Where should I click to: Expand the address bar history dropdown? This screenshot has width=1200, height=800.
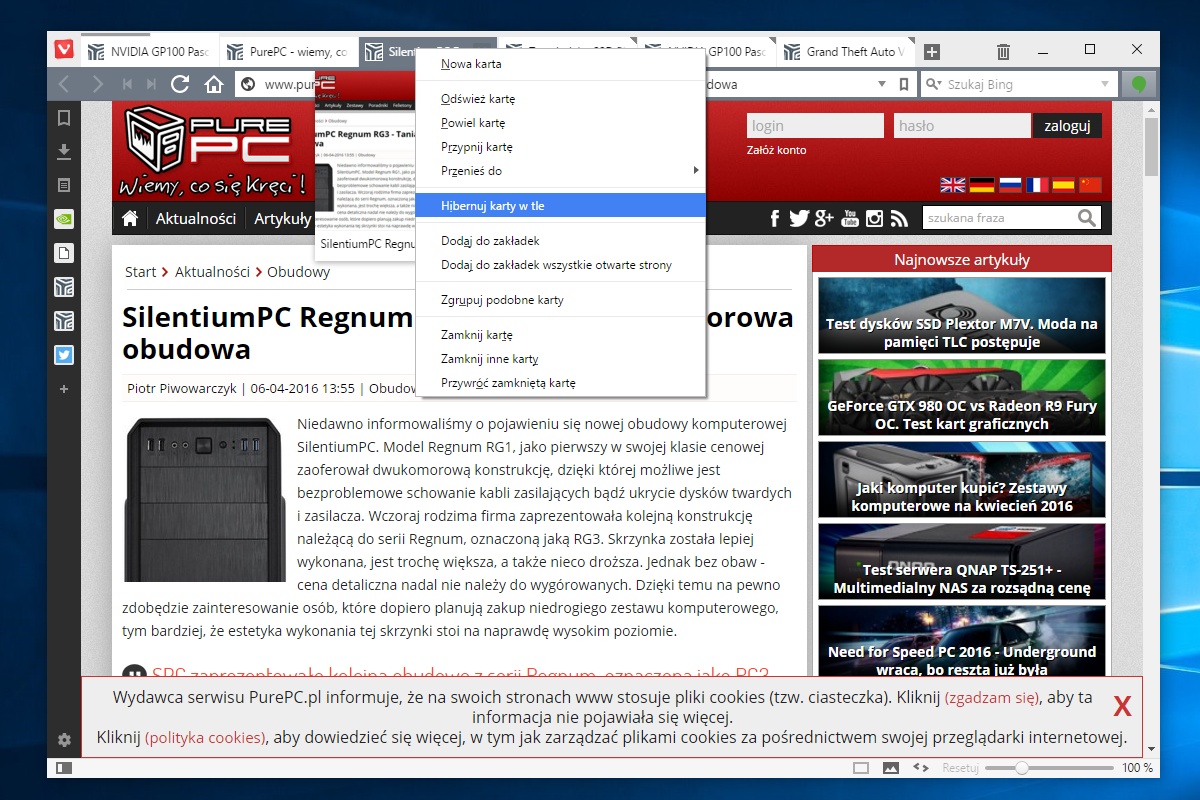(880, 84)
